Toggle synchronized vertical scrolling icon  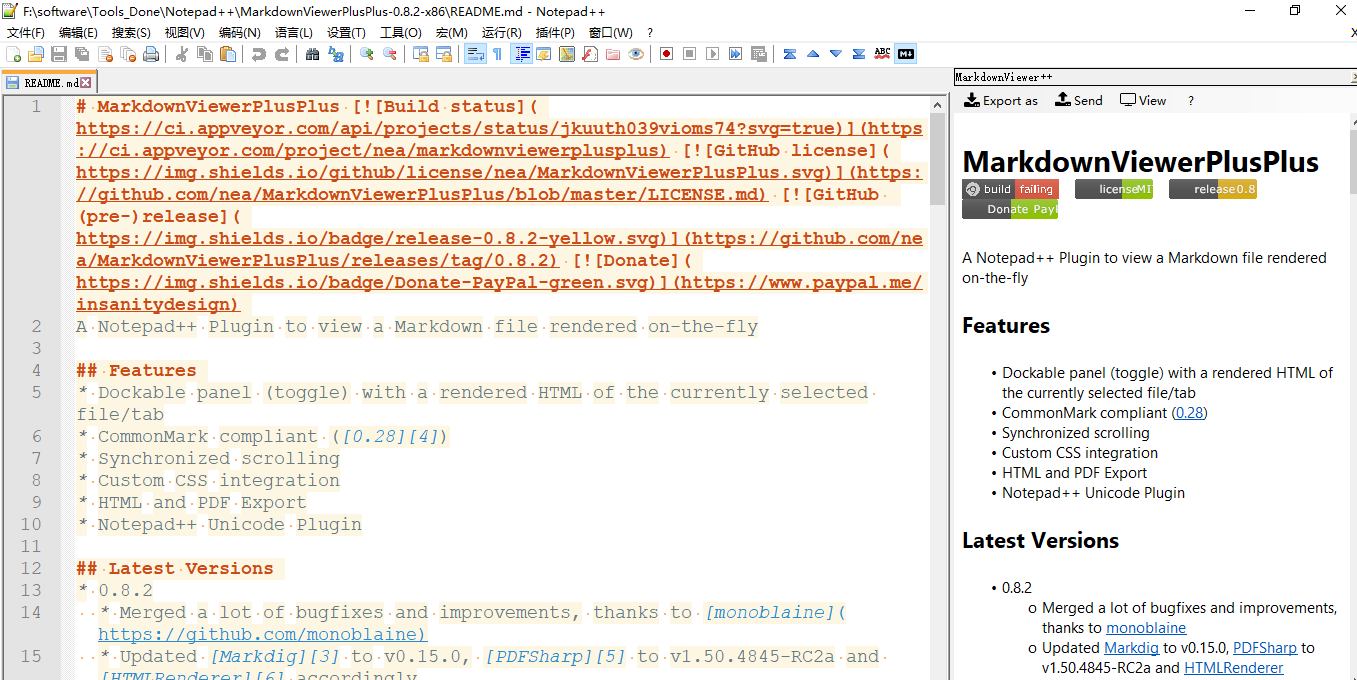point(420,54)
